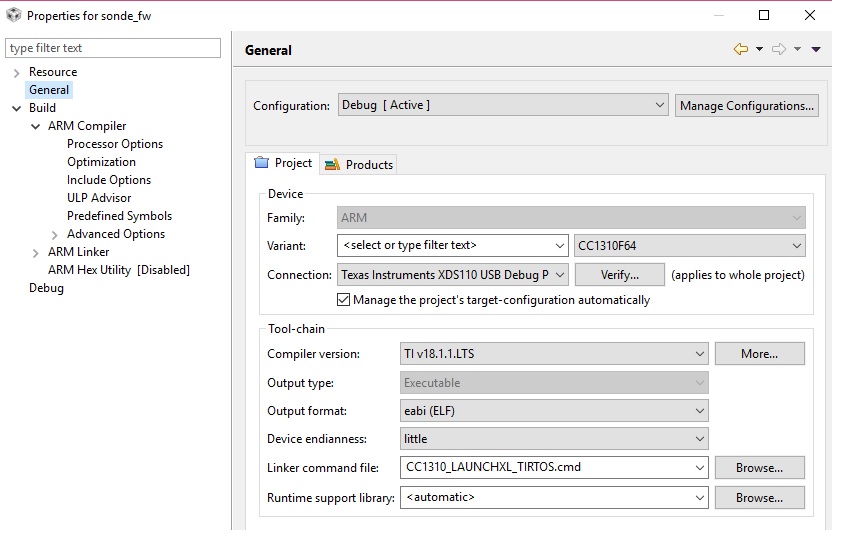Click the type filter text field
This screenshot has height=558, width=863.
tap(113, 48)
